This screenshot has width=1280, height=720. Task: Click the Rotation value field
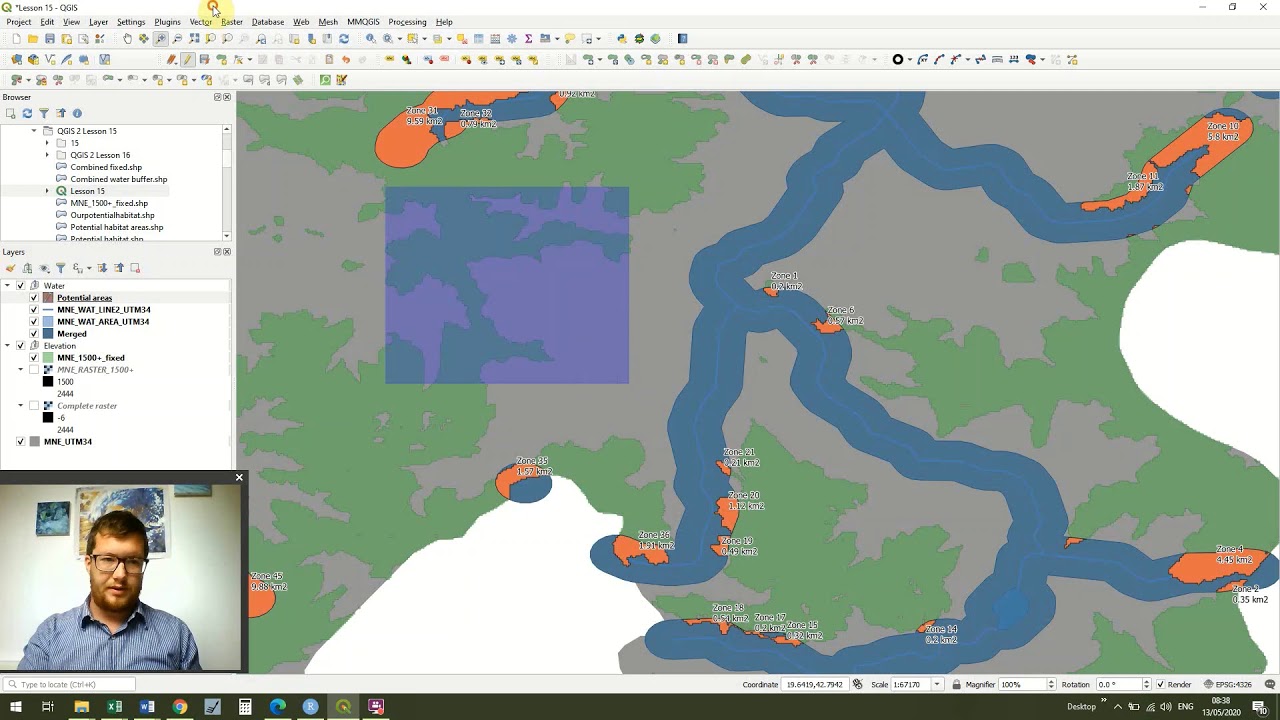coord(1120,685)
